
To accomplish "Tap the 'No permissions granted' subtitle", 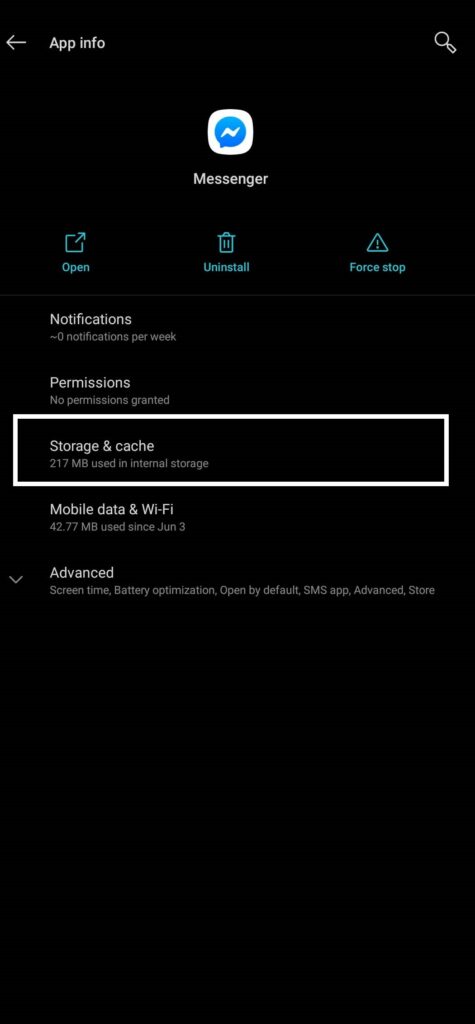I will click(110, 400).
